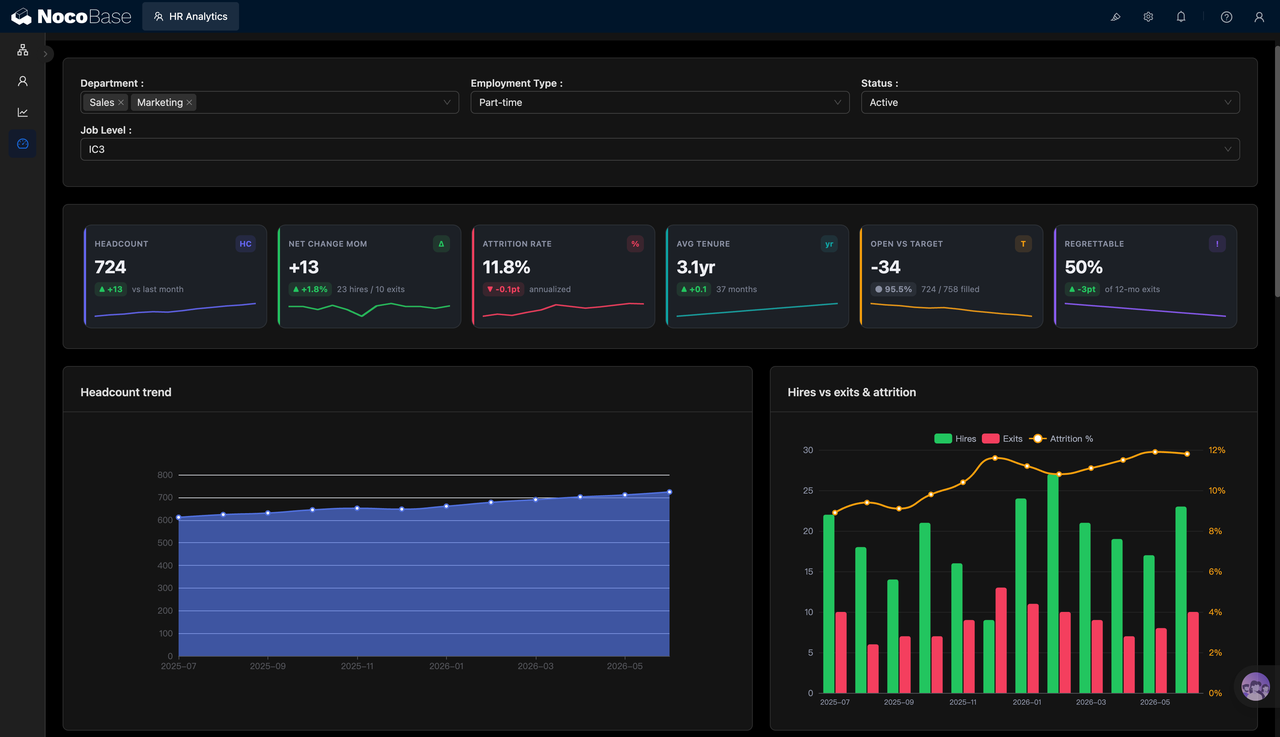
Task: Open the organization chart sidebar icon
Action: coord(22,50)
